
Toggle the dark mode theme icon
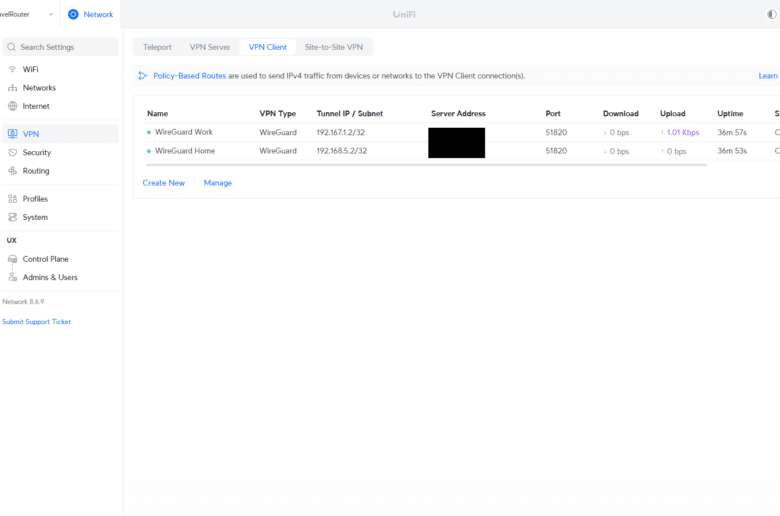pos(771,14)
